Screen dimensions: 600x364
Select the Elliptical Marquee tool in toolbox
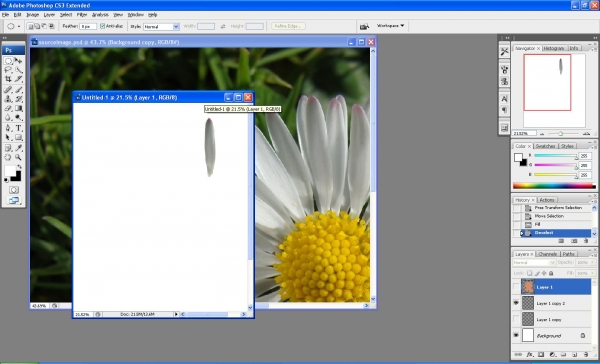coord(8,61)
